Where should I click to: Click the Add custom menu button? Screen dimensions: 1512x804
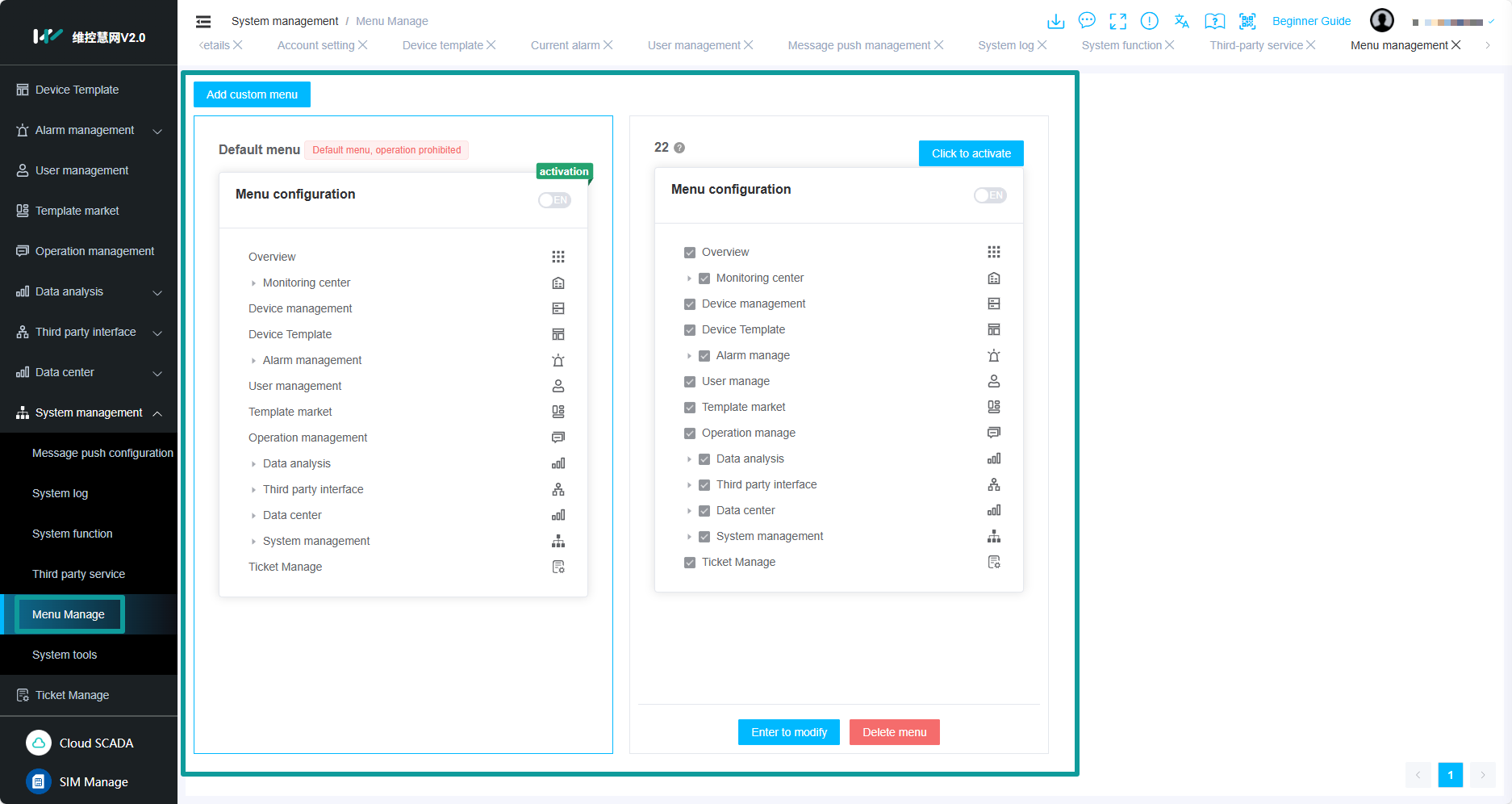point(252,94)
